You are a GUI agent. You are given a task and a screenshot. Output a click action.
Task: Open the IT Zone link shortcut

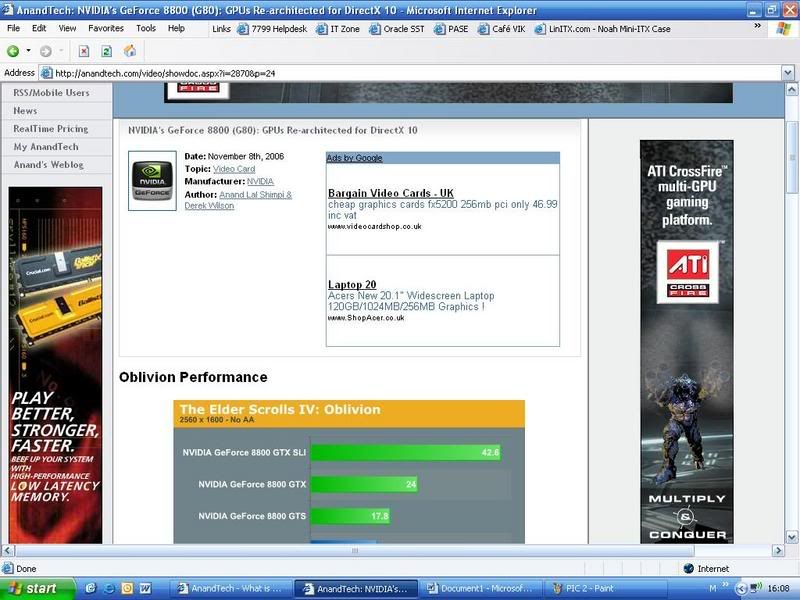pyautogui.click(x=338, y=29)
